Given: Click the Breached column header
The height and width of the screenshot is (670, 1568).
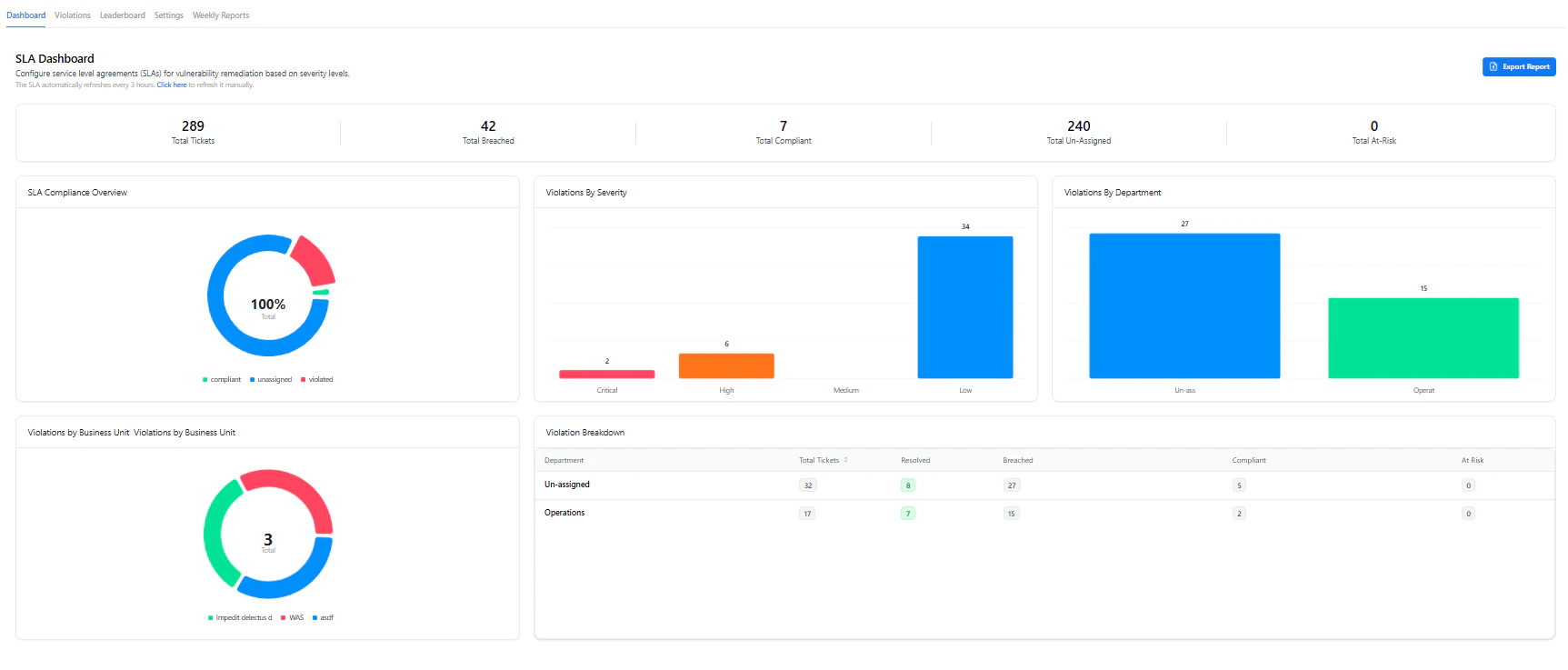Looking at the screenshot, I should pos(1018,460).
